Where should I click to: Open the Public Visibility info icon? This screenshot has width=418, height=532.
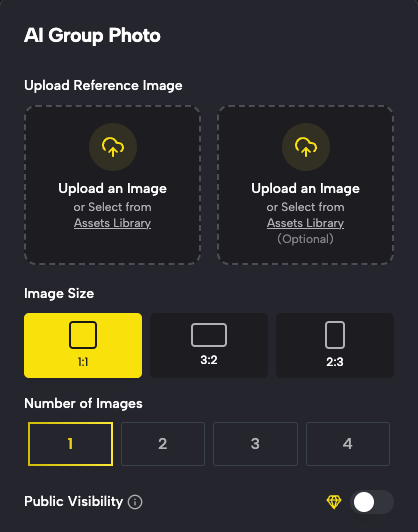point(135,502)
